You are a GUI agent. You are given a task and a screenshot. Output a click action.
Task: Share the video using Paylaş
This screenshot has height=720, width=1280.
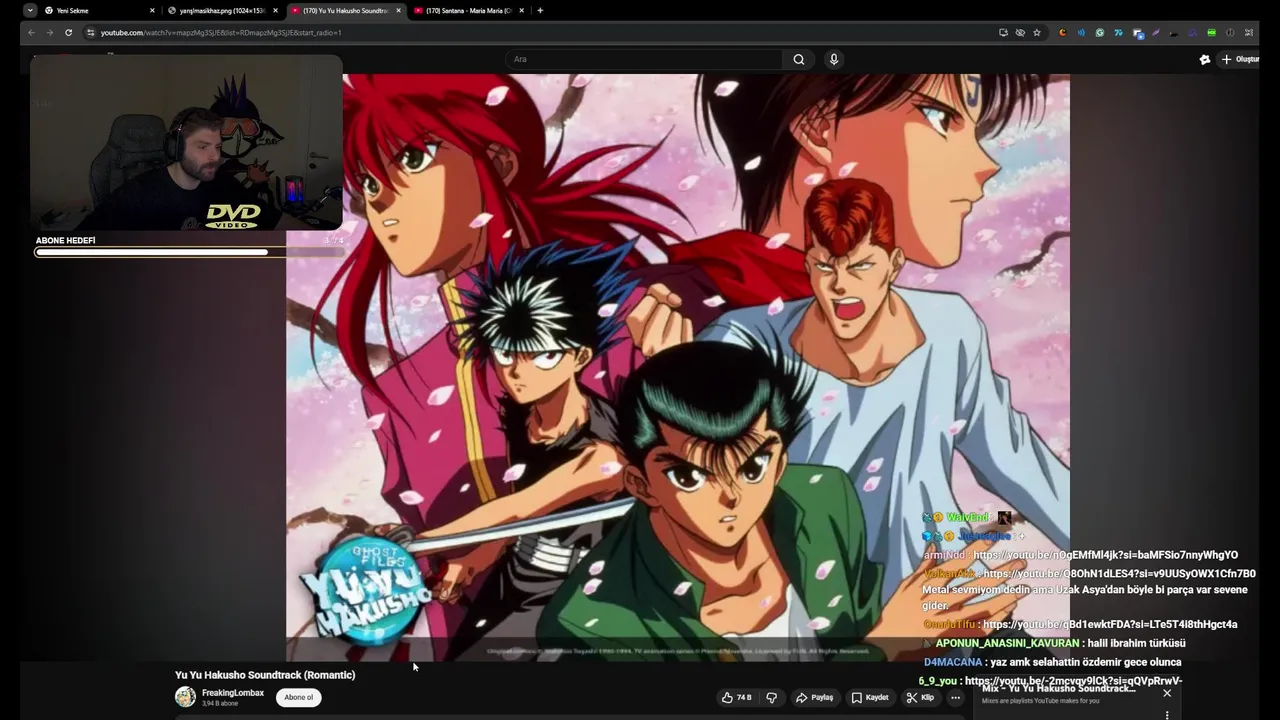tap(814, 697)
